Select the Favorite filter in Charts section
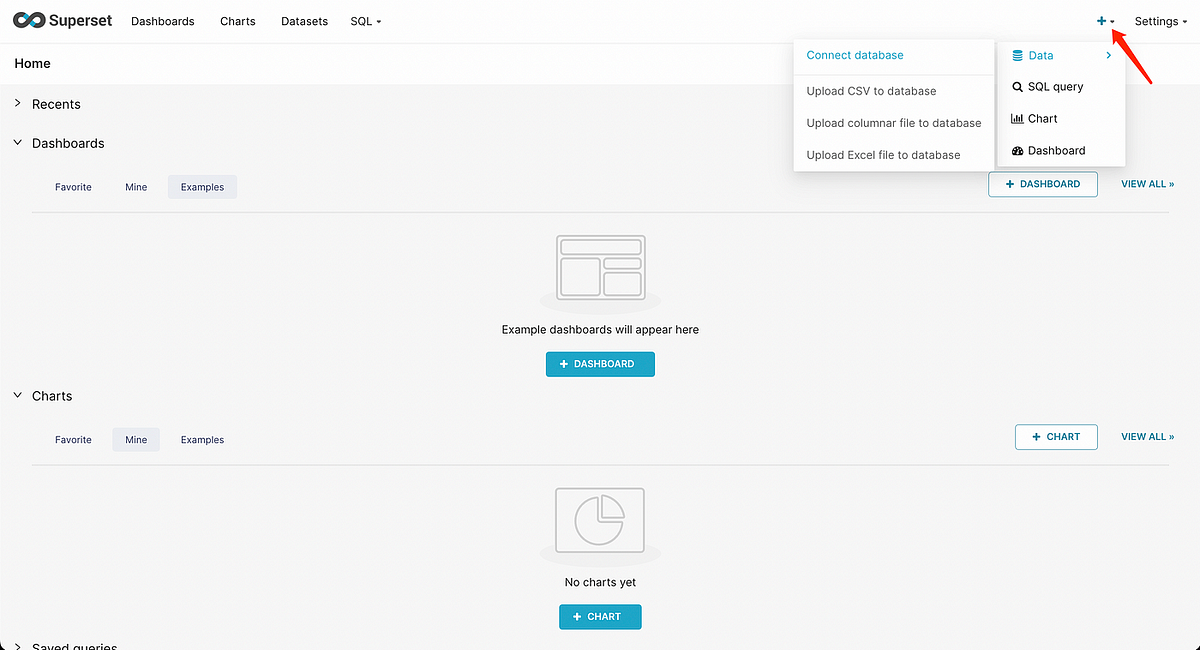1200x650 pixels. tap(73, 439)
